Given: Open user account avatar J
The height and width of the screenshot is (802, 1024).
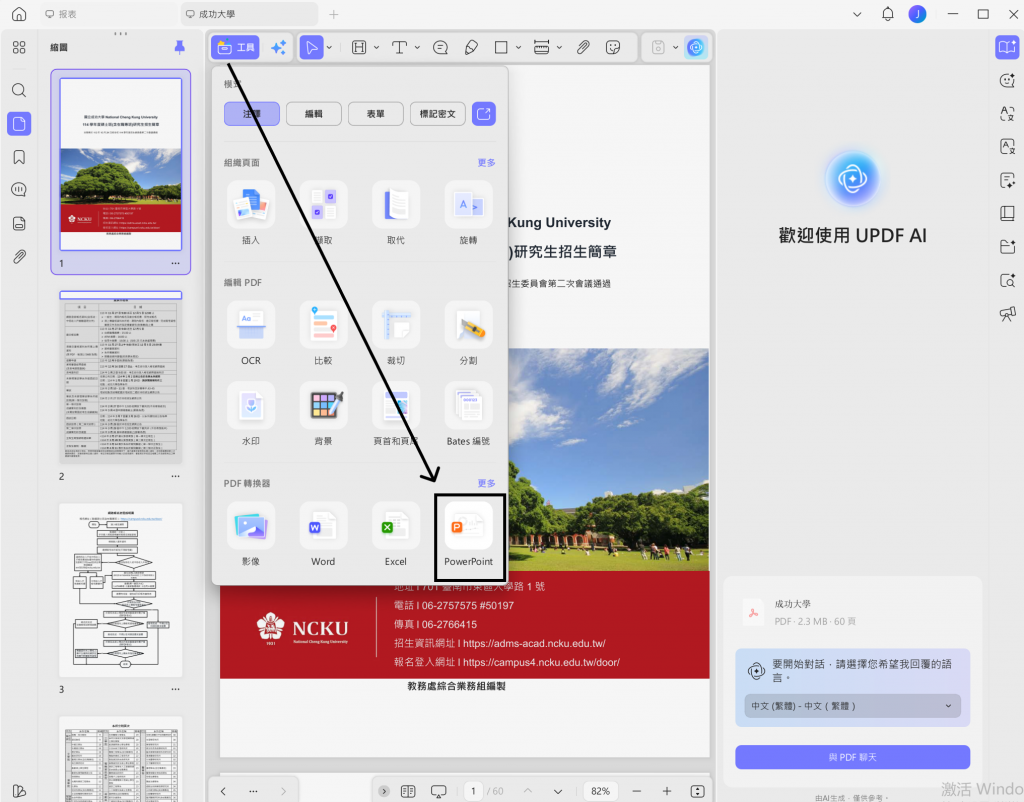Looking at the screenshot, I should pos(918,14).
